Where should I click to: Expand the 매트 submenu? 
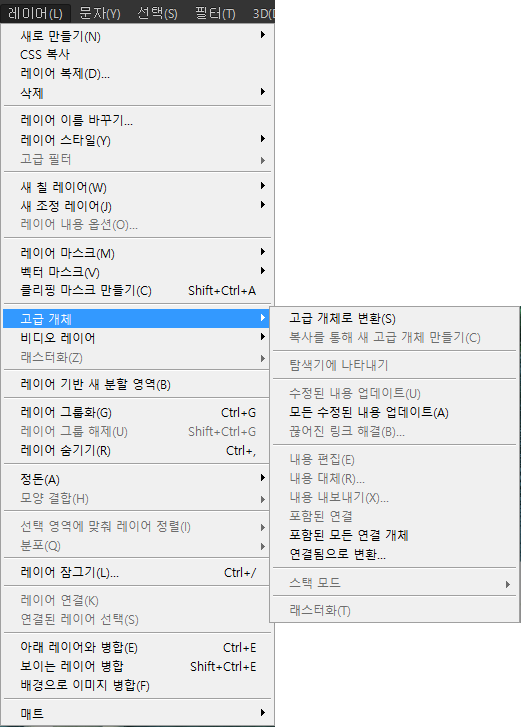tap(137, 714)
